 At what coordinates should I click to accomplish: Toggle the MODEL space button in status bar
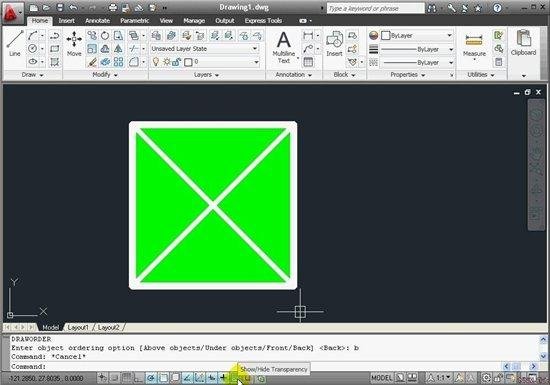click(382, 378)
